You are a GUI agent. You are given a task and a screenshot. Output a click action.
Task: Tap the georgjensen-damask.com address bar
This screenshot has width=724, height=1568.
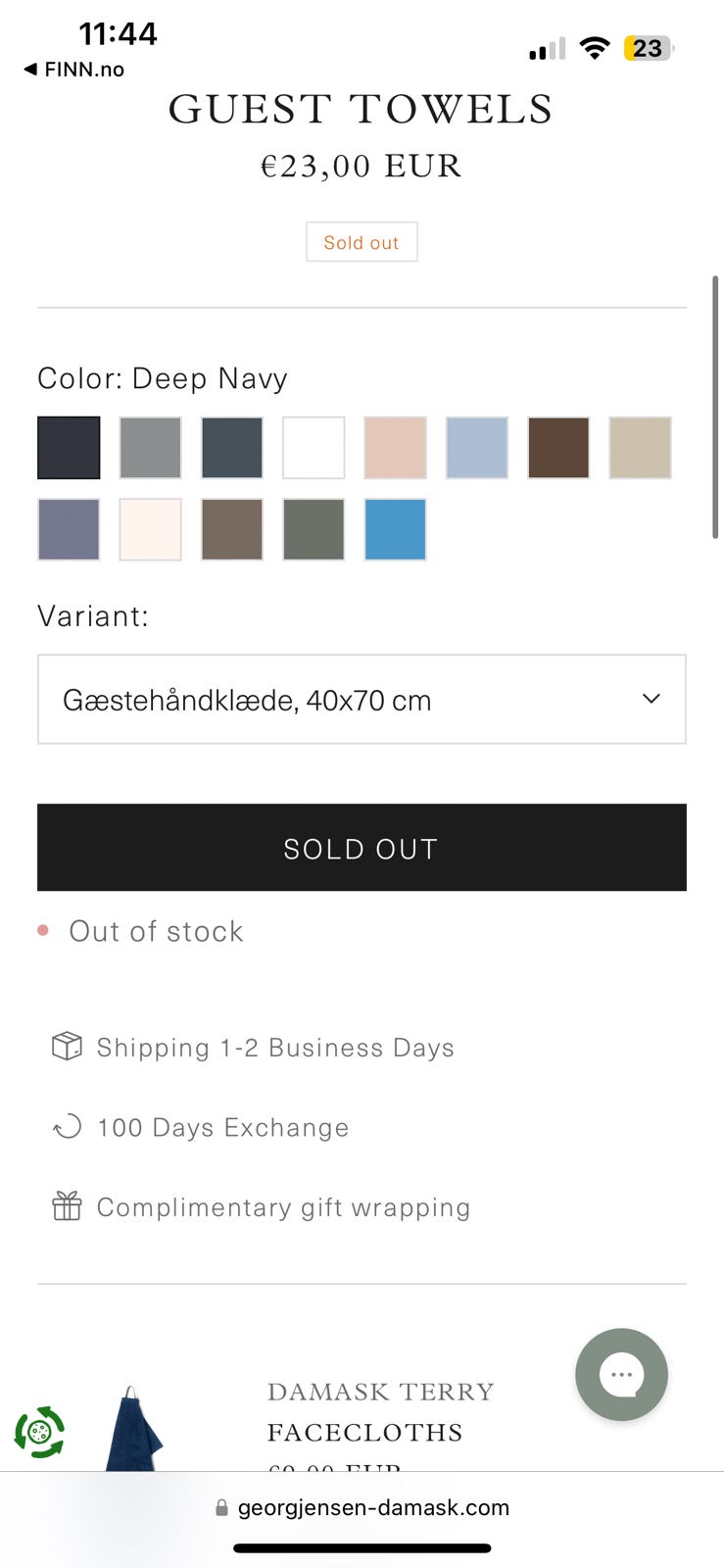373,1507
